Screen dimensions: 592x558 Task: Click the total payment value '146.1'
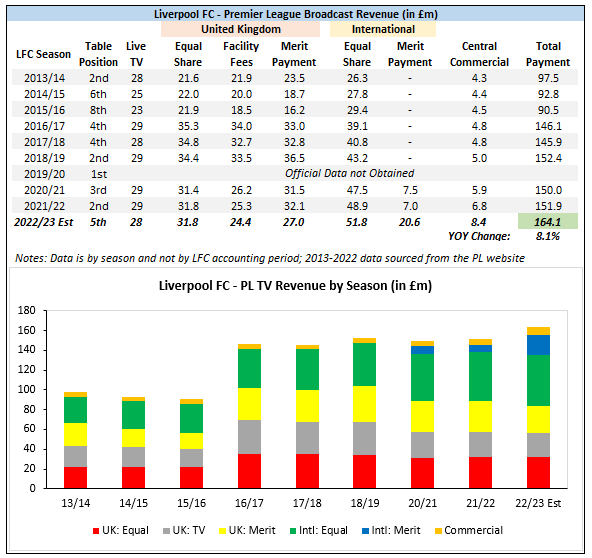pos(548,126)
